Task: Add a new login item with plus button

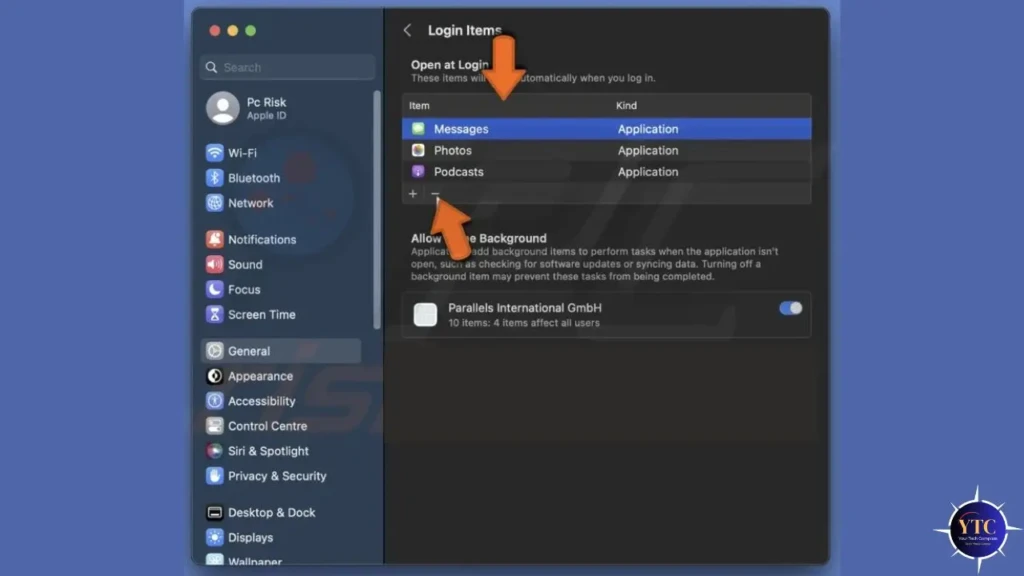Action: (x=413, y=193)
